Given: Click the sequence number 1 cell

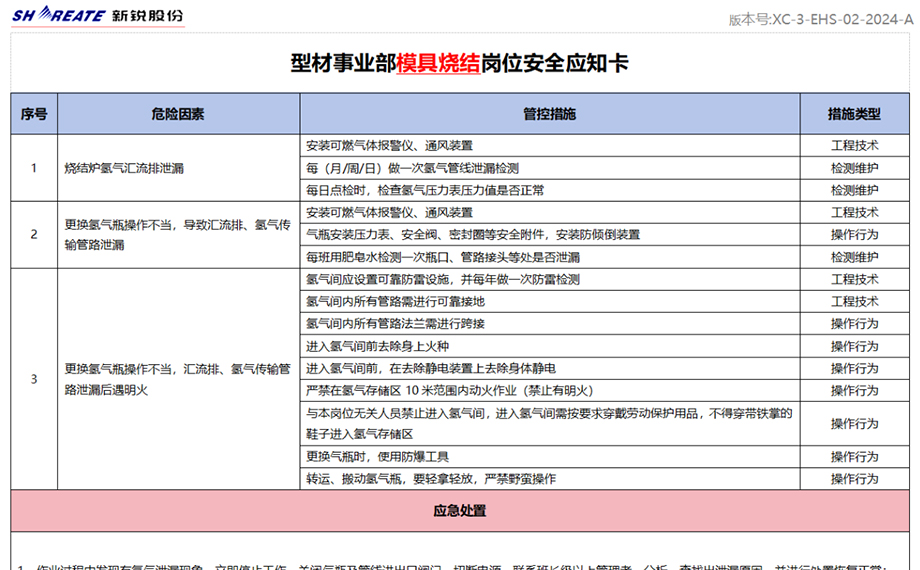Looking at the screenshot, I should (34, 168).
